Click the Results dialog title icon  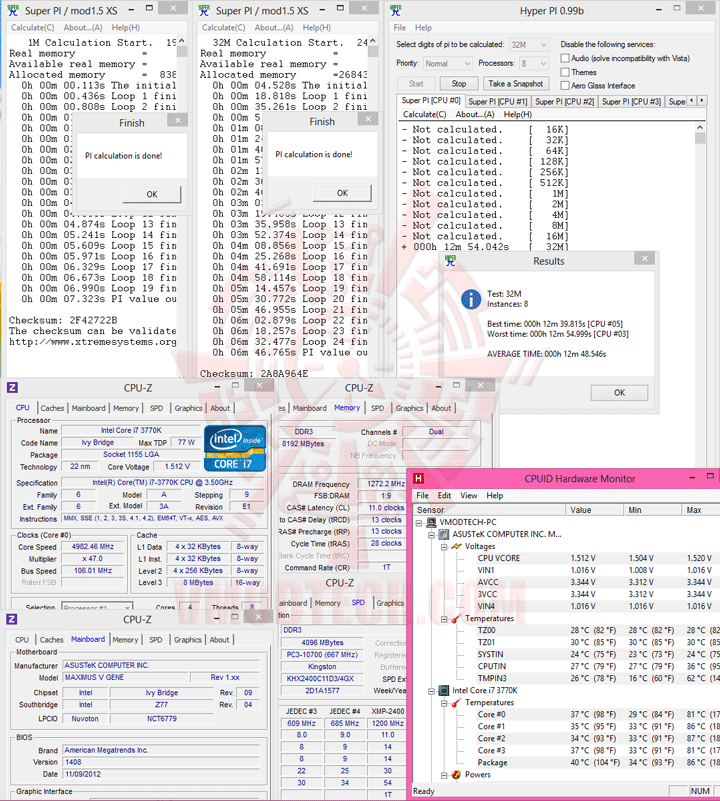point(450,261)
